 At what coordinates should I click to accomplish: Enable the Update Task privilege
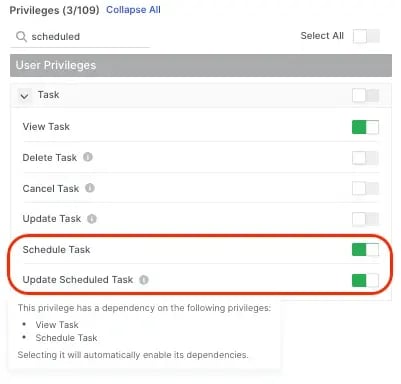coord(365,219)
